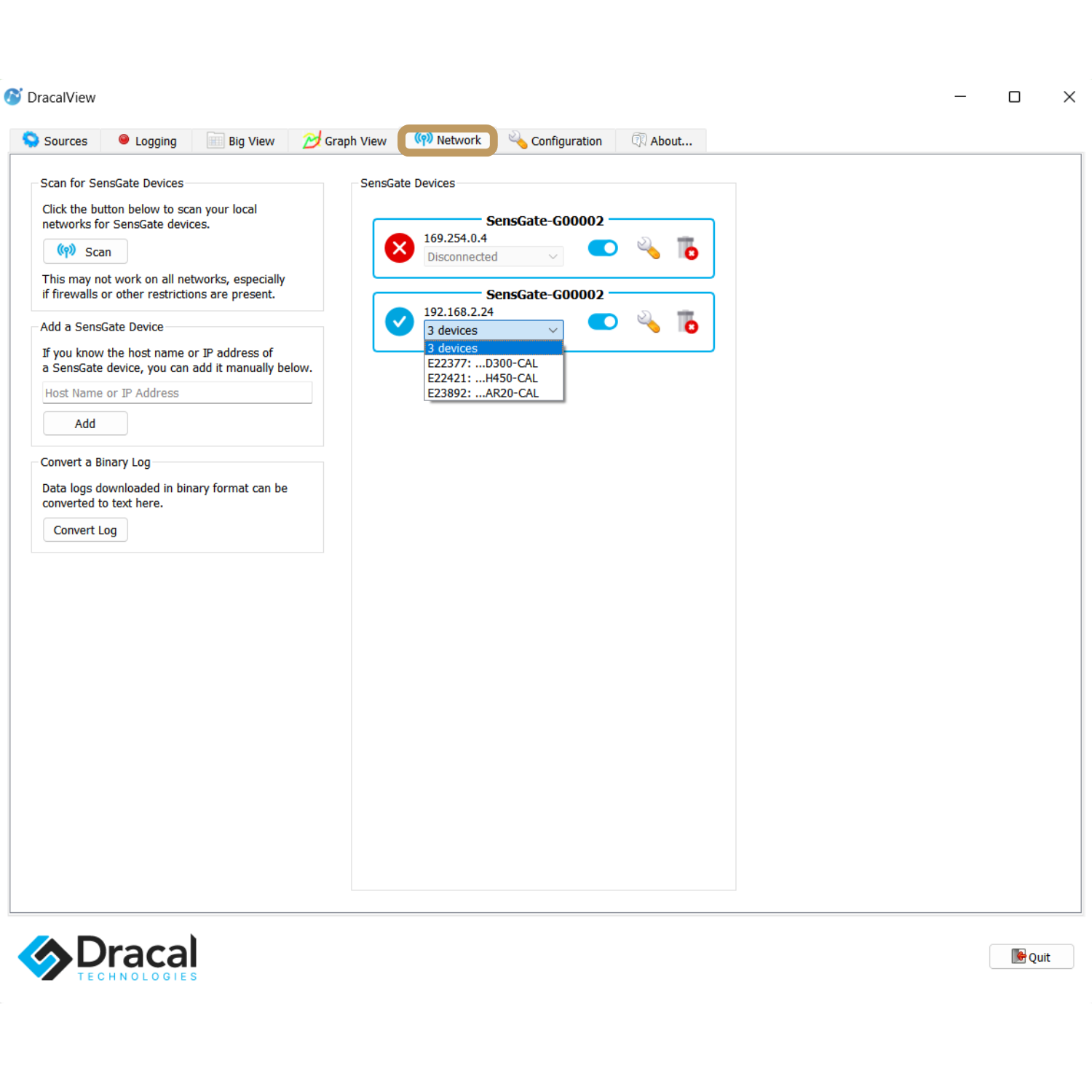The width and height of the screenshot is (1092, 1092).
Task: Choose E23892: ...AR20-CAL from the list
Action: pos(494,393)
